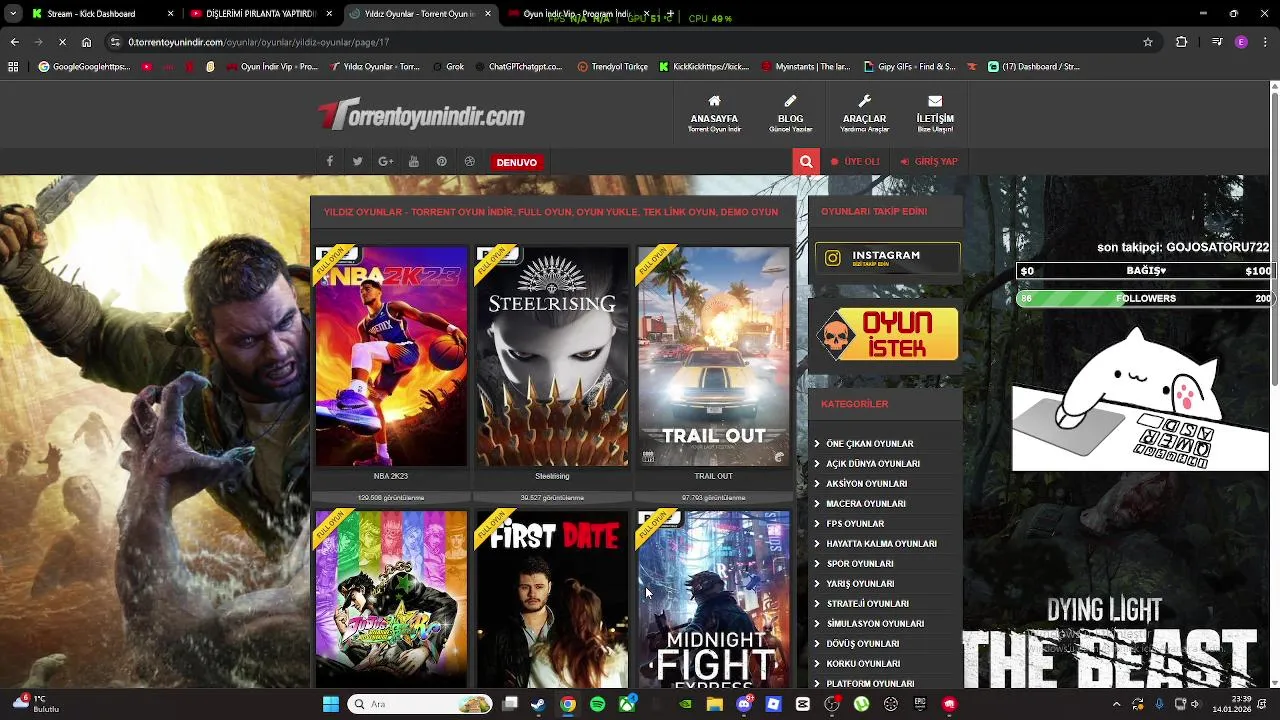The height and width of the screenshot is (720, 1280).
Task: Open Spotify from the taskbar
Action: [x=597, y=704]
